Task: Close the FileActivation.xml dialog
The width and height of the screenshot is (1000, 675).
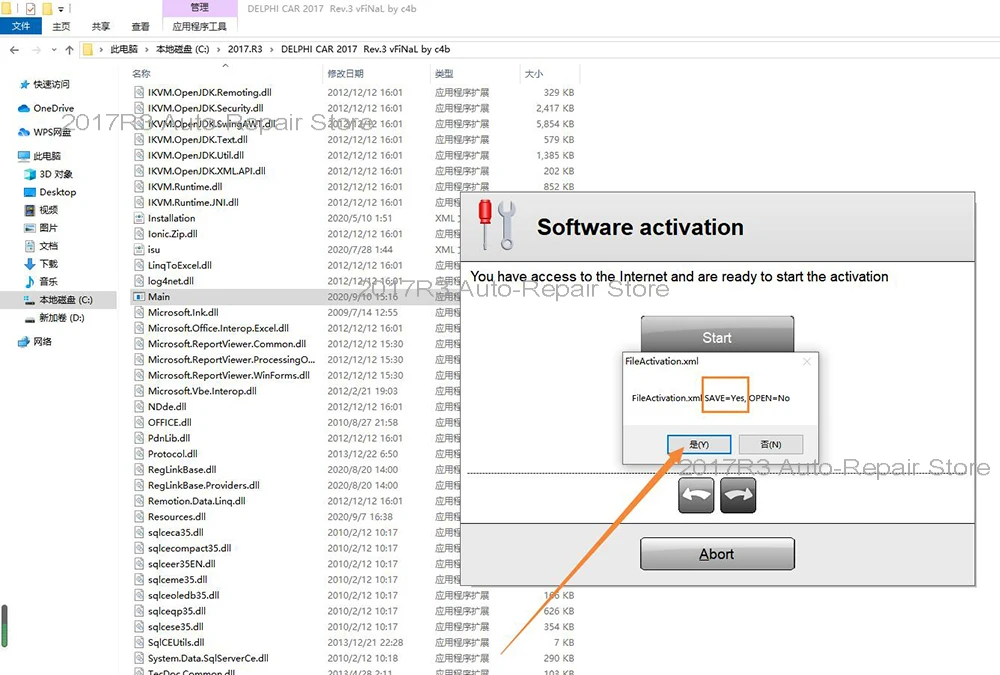Action: click(807, 361)
